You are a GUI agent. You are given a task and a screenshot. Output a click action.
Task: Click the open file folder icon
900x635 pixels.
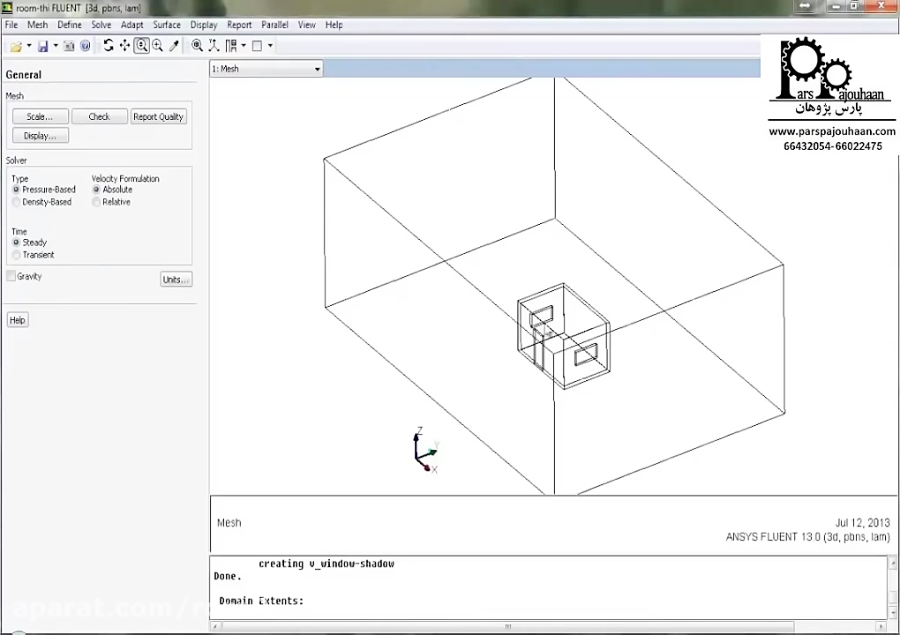pos(16,47)
